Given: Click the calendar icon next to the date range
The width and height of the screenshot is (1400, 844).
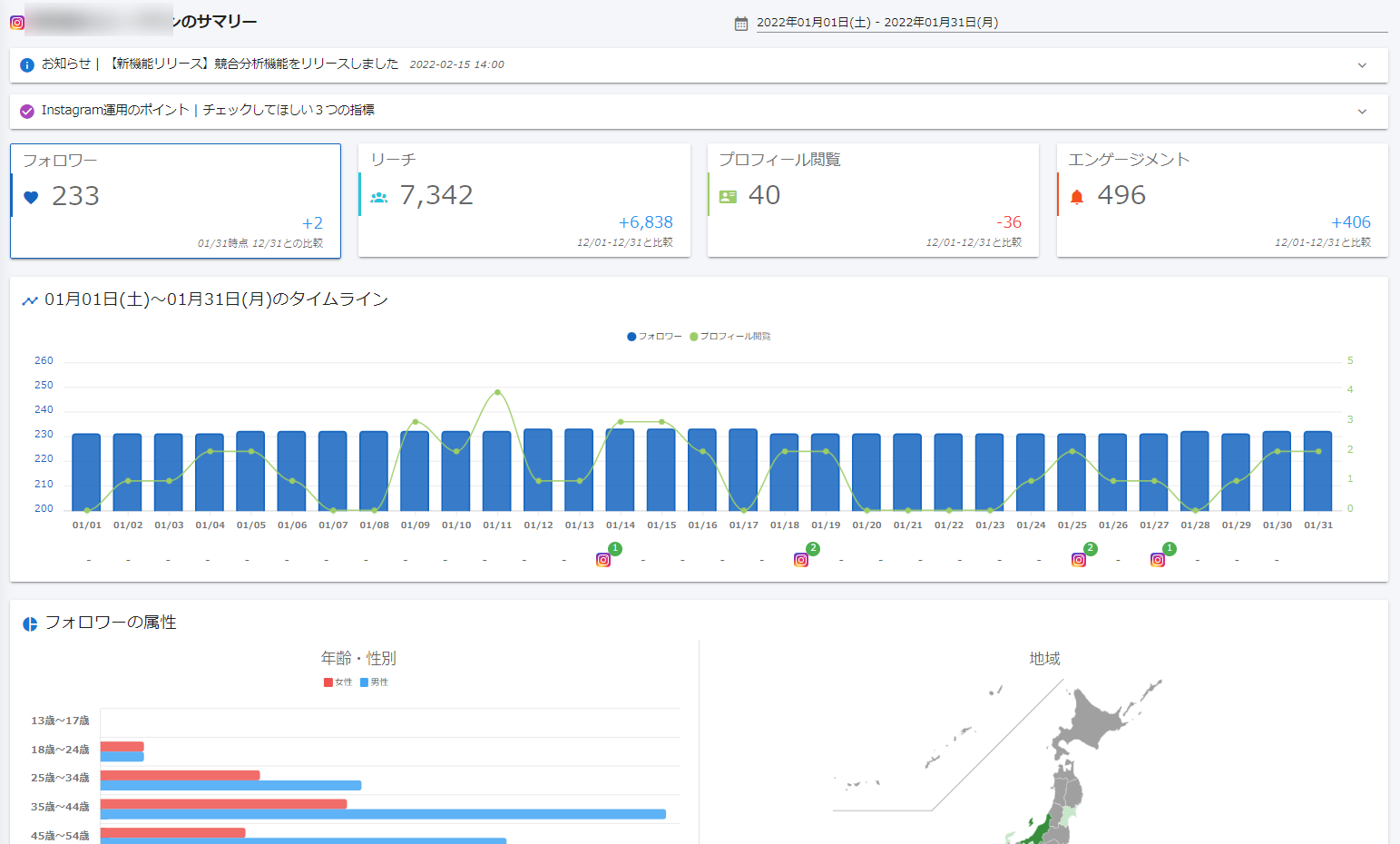Looking at the screenshot, I should [741, 24].
